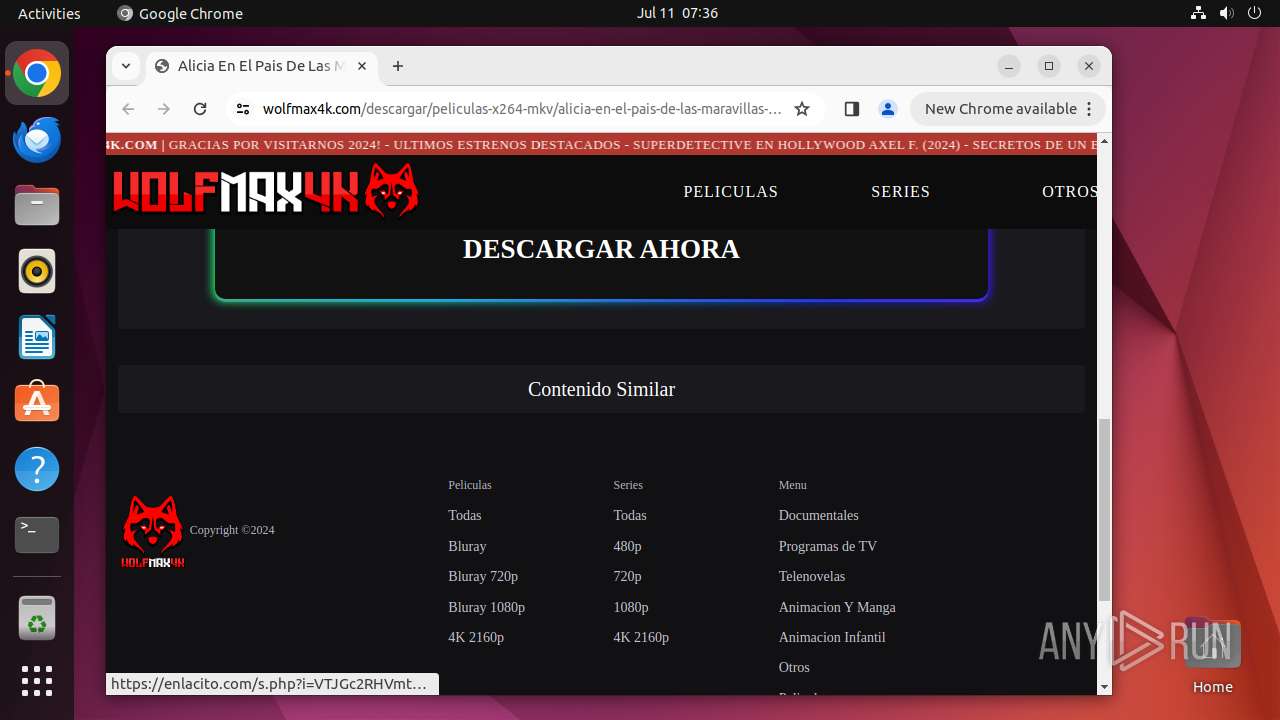1280x720 pixels.
Task: Go forward in browser history
Action: 164,109
